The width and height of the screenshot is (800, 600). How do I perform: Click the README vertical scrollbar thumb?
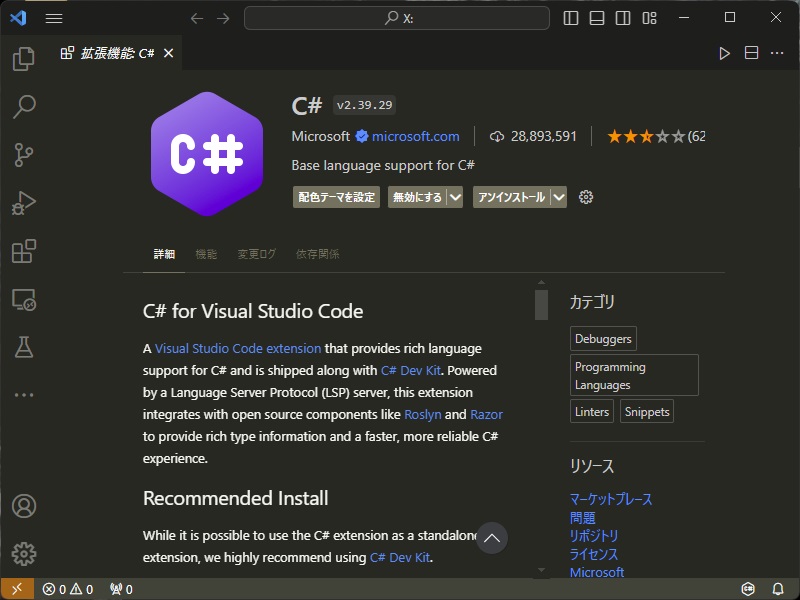541,305
